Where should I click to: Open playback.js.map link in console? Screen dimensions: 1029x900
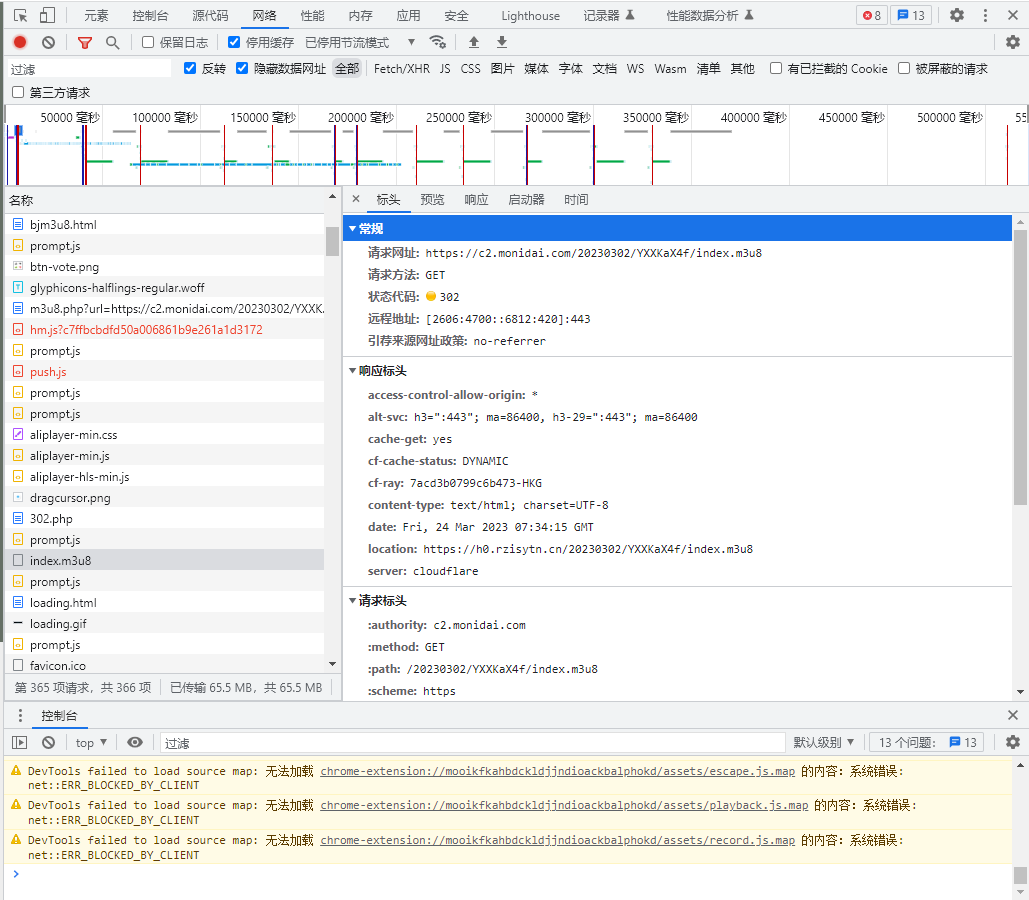(x=564, y=805)
